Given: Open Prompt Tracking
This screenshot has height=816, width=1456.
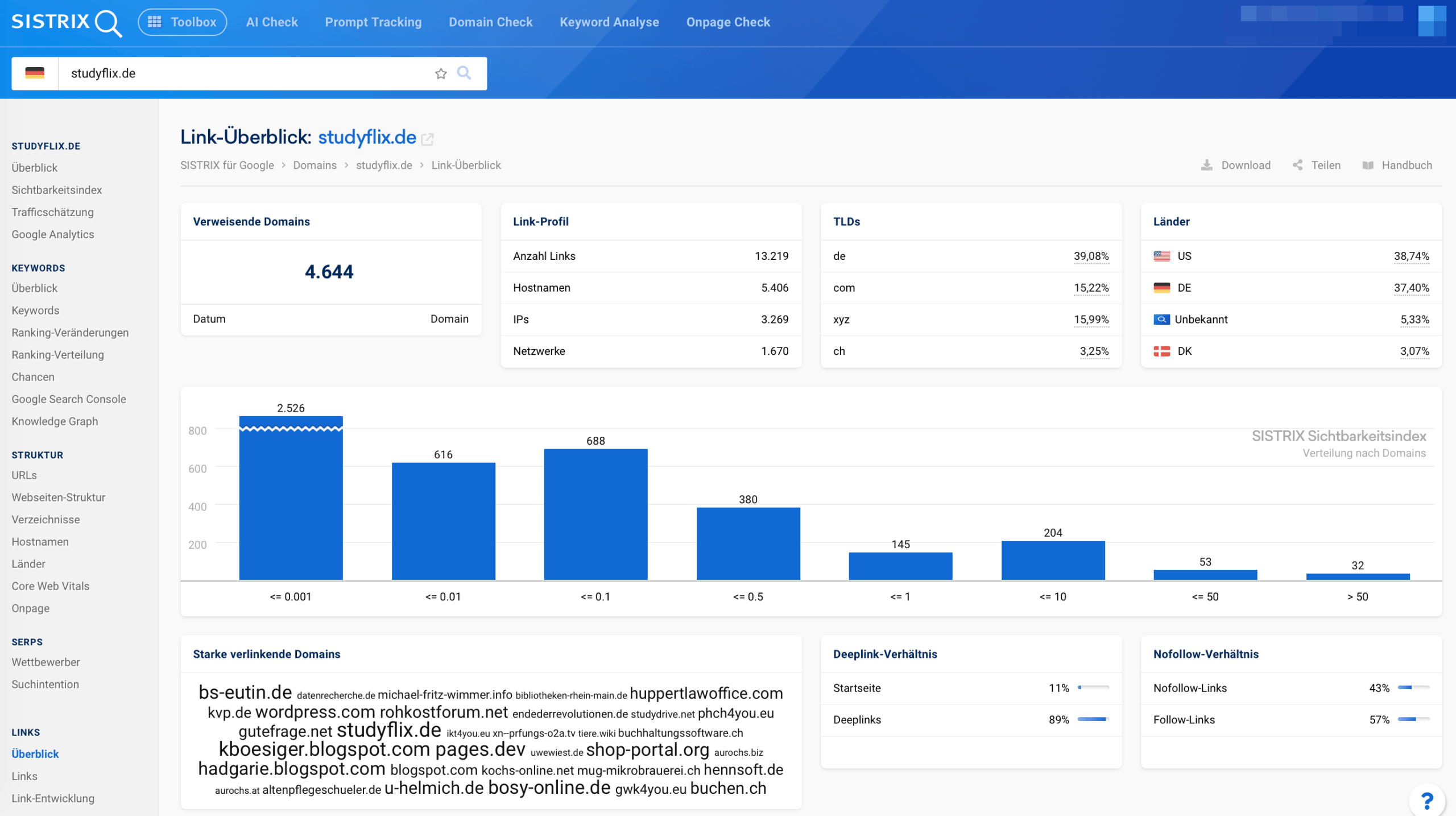Looking at the screenshot, I should (373, 22).
